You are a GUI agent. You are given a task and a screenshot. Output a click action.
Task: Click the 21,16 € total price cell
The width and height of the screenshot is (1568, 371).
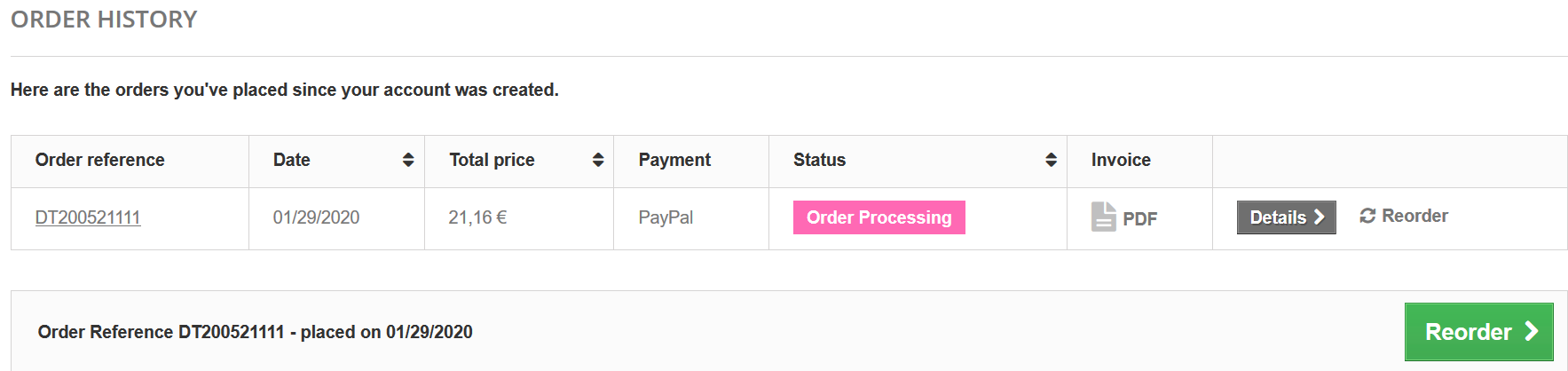pyautogui.click(x=519, y=218)
